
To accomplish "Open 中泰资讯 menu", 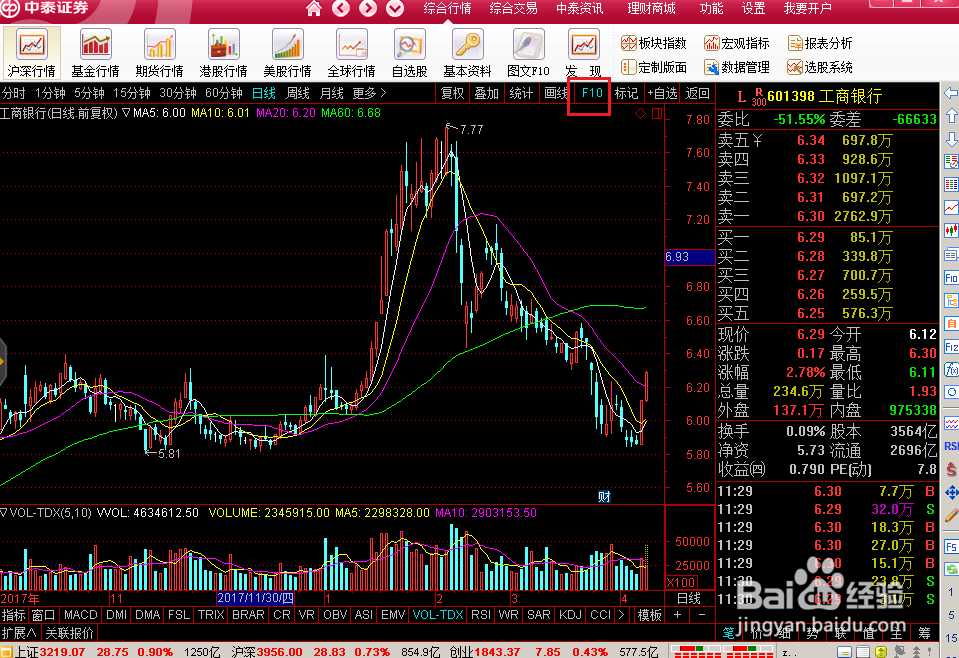I will (579, 9).
